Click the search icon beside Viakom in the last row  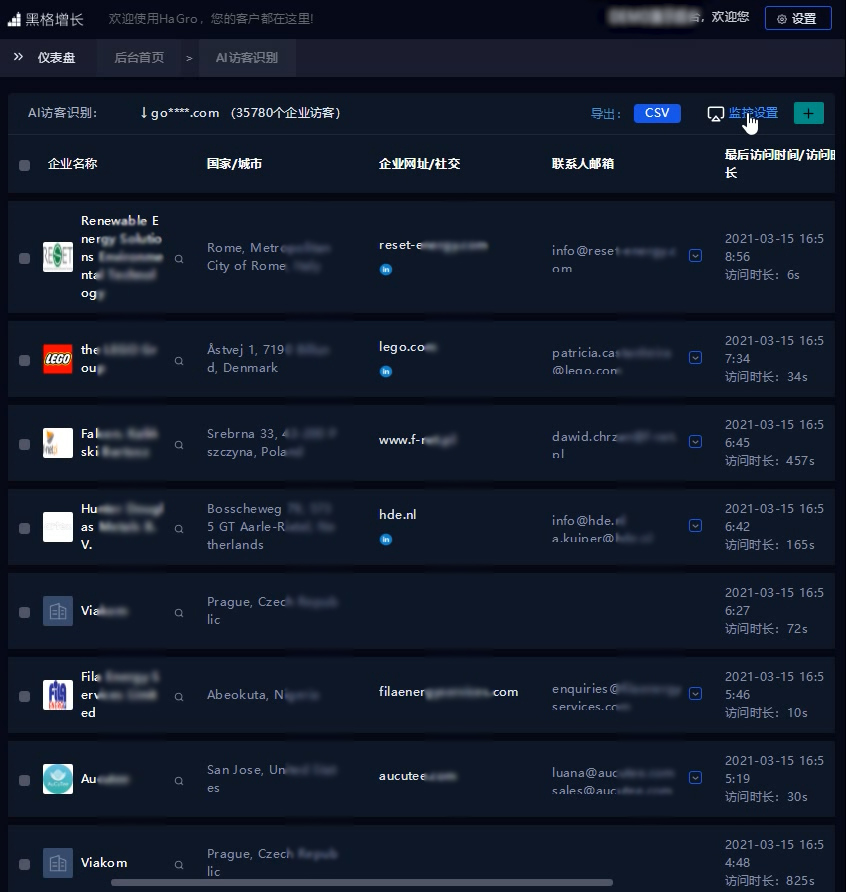[x=179, y=864]
